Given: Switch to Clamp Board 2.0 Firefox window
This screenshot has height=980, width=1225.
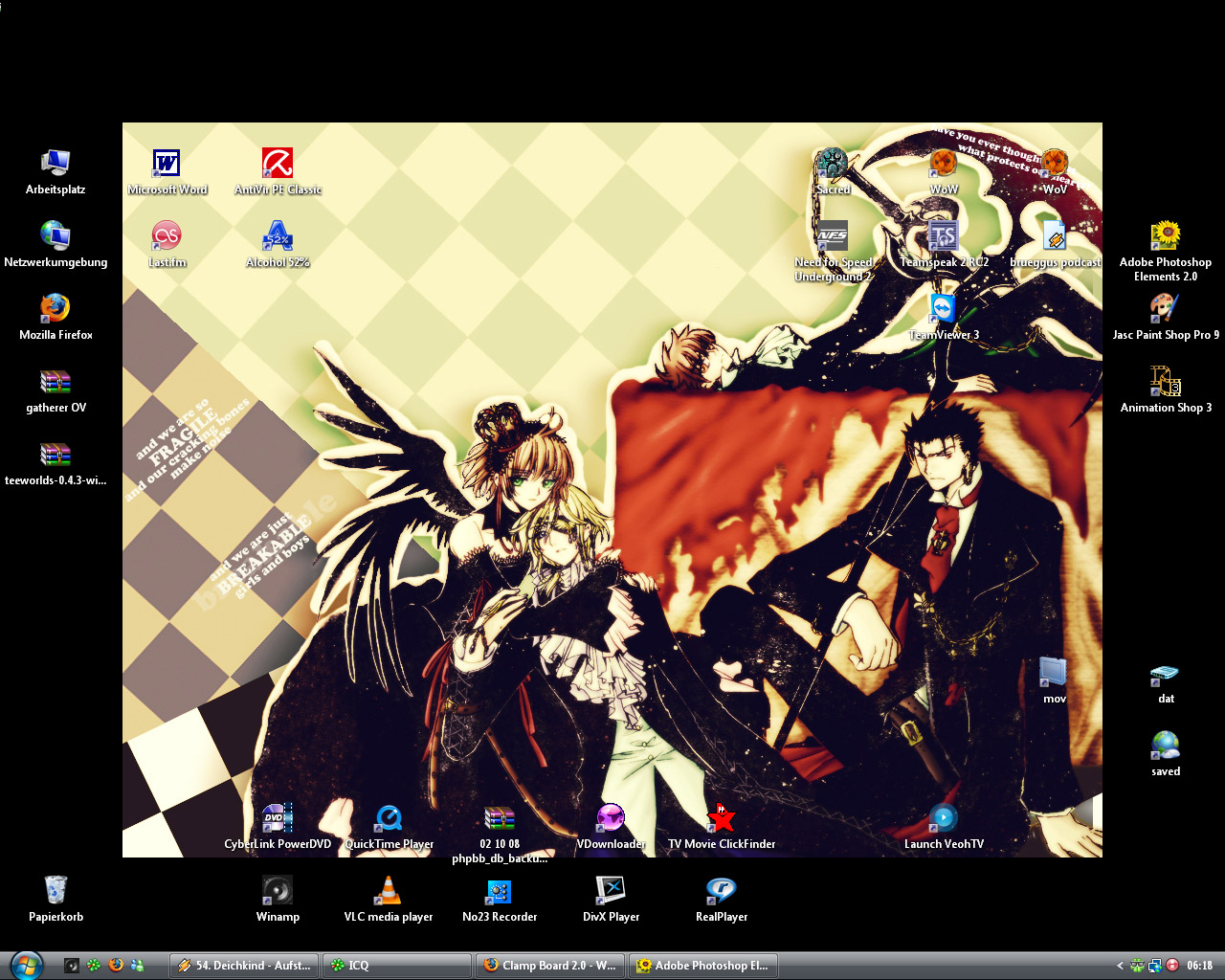Looking at the screenshot, I should pyautogui.click(x=551, y=966).
